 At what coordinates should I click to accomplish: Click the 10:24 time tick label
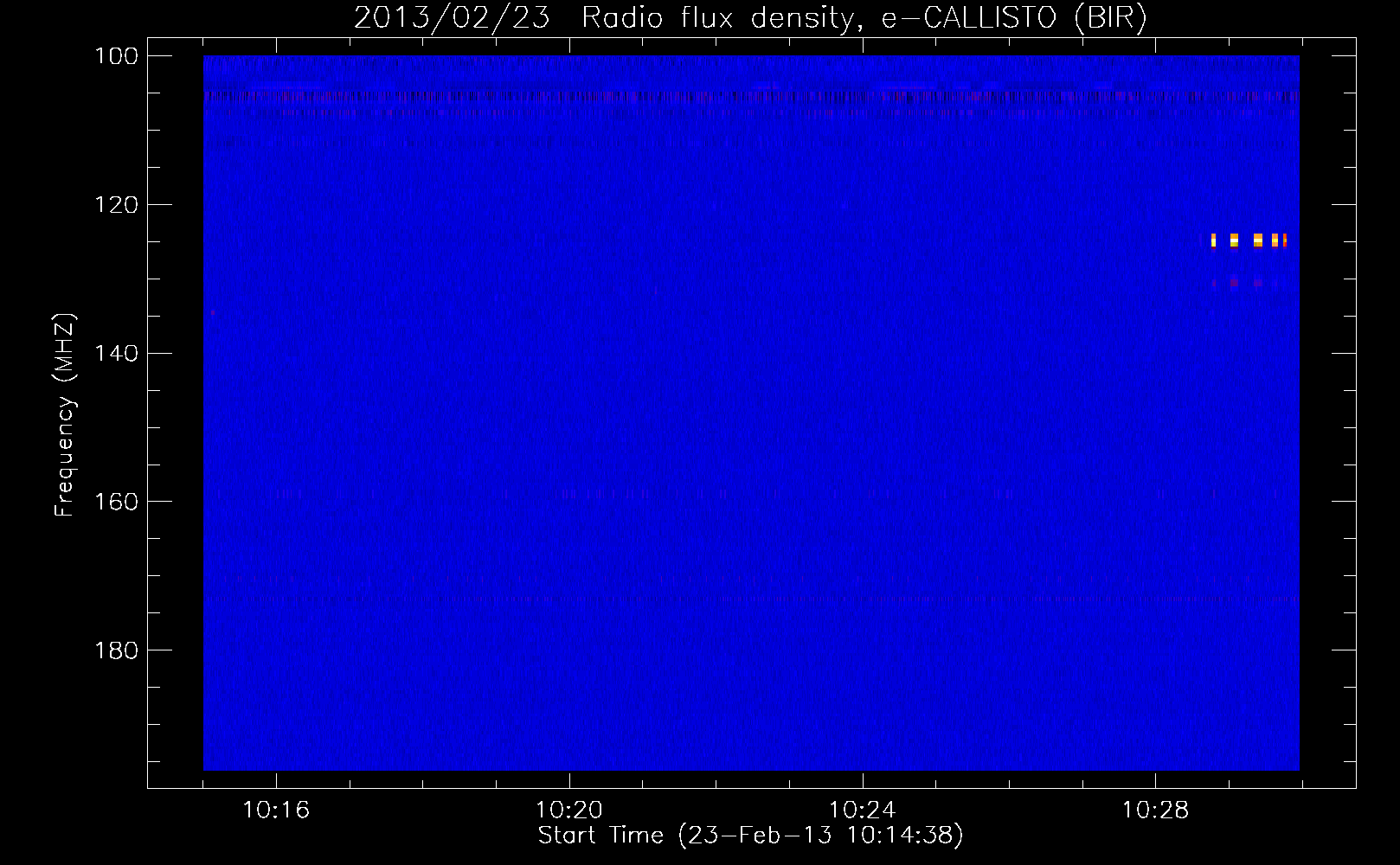tap(862, 811)
